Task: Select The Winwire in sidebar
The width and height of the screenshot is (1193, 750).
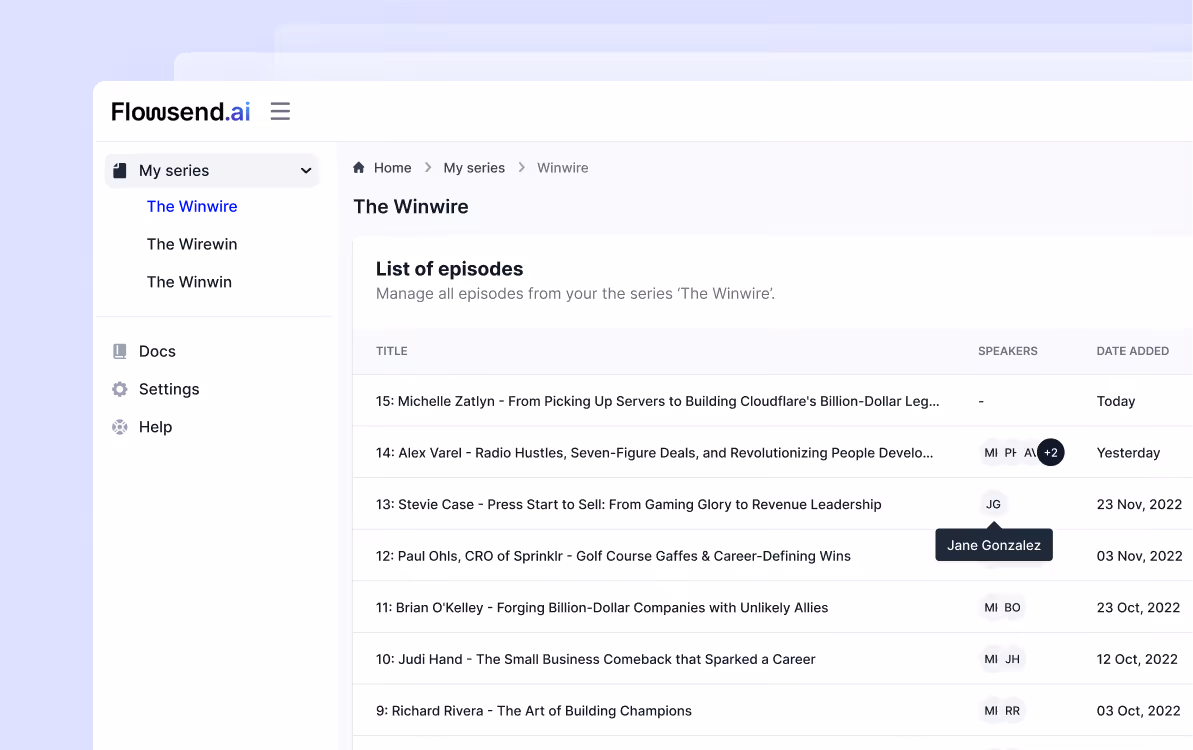Action: pyautogui.click(x=192, y=206)
